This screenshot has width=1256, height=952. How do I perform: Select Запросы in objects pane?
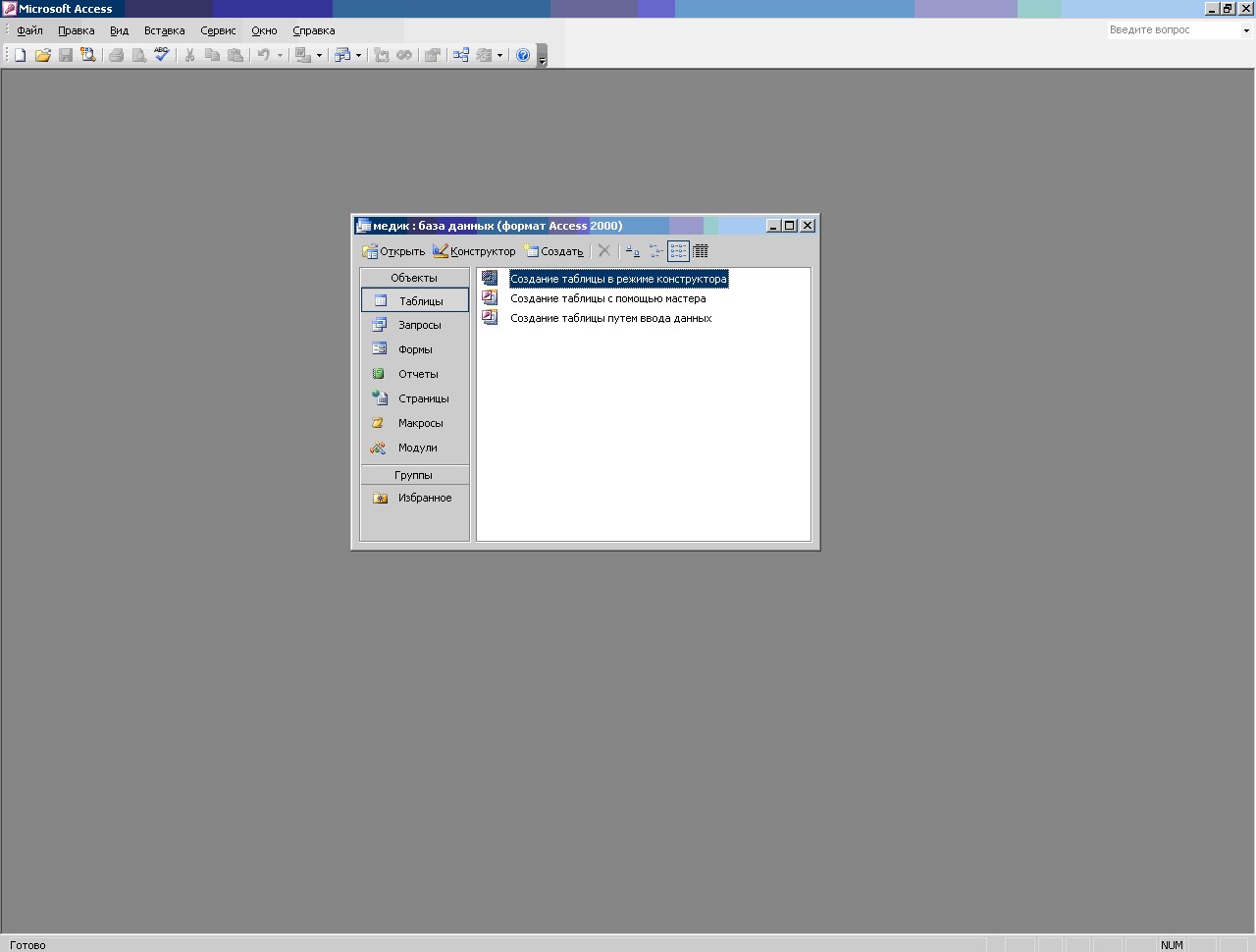(415, 325)
